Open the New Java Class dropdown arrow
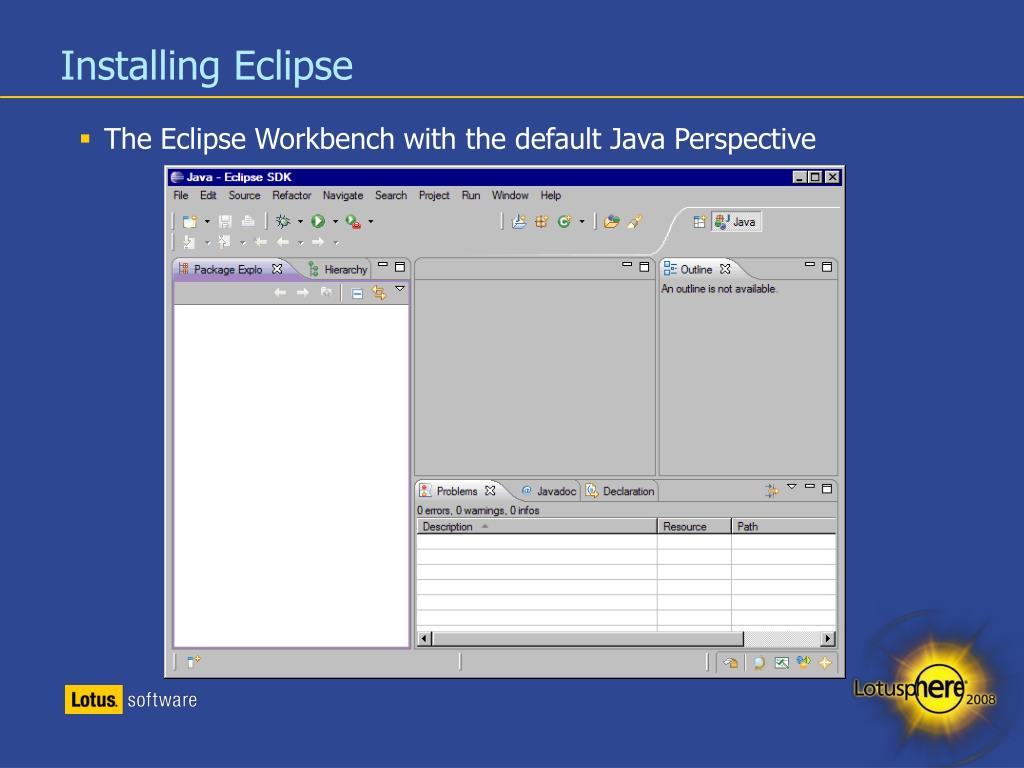This screenshot has width=1024, height=768. [x=581, y=222]
